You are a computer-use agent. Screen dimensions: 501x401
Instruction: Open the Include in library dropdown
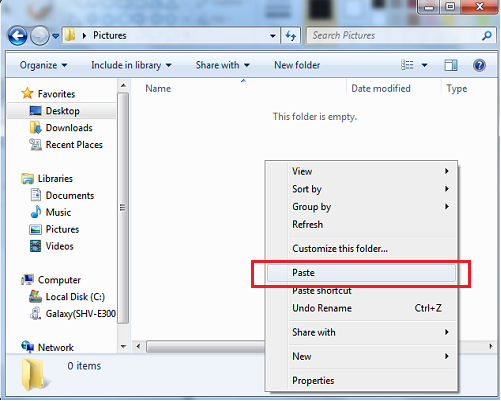[131, 65]
